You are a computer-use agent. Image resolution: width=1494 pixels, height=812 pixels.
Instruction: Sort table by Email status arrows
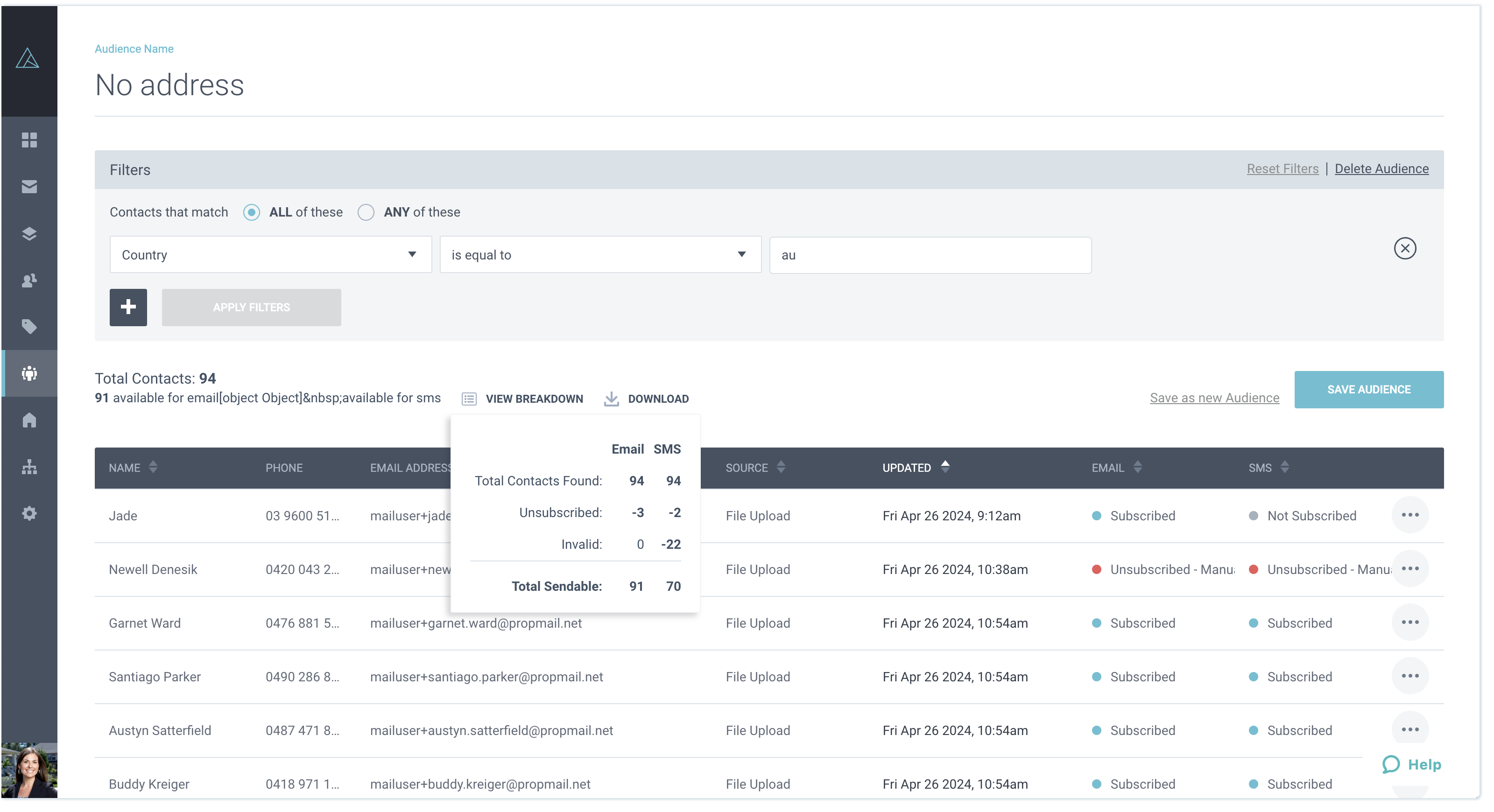(x=1138, y=467)
